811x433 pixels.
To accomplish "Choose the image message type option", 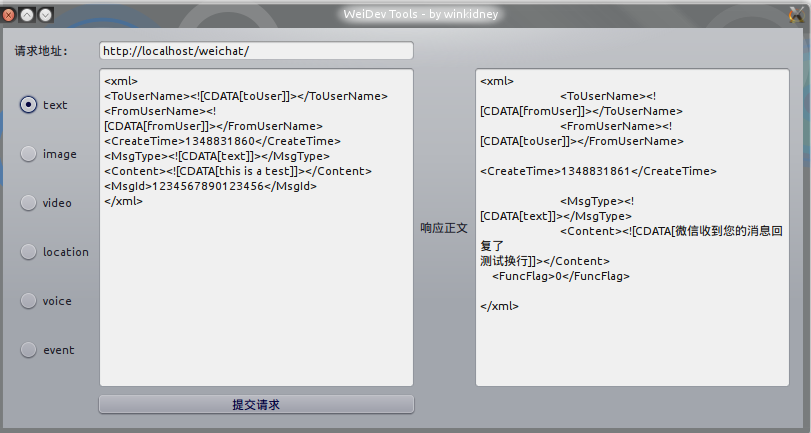I will click(x=29, y=154).
